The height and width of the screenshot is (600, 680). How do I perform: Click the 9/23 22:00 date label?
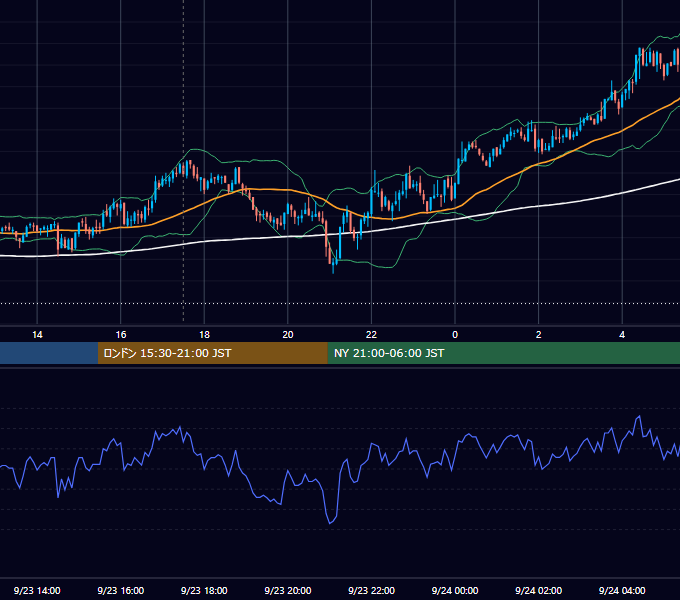371,590
